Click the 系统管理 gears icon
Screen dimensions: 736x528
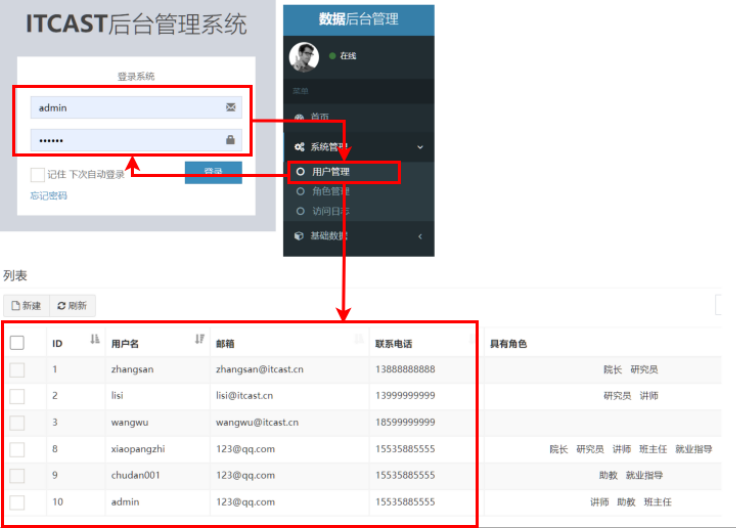299,146
